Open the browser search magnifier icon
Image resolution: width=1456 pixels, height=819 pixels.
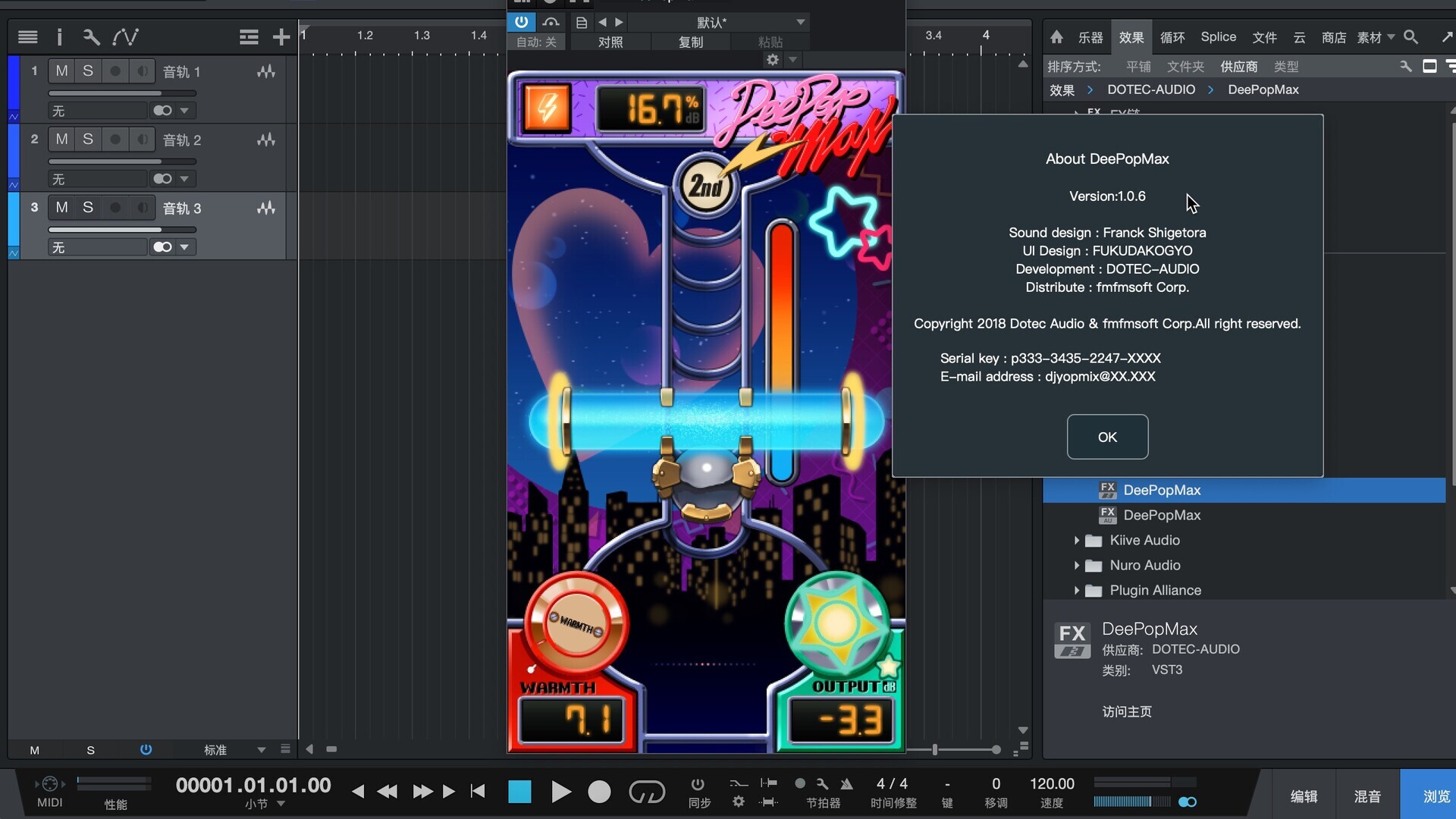[x=1410, y=36]
